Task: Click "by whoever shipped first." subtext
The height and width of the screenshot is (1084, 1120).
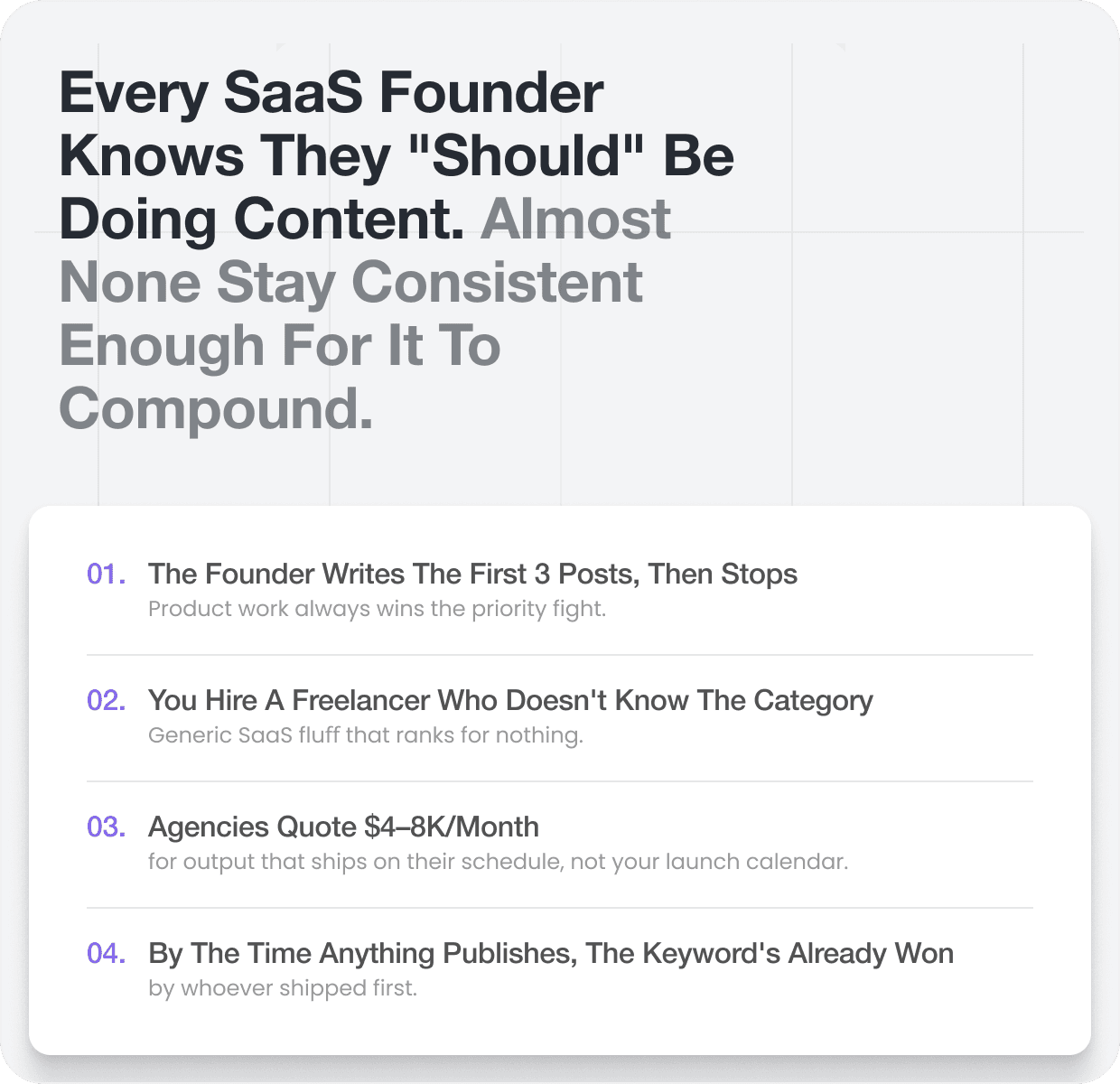Action: (283, 989)
